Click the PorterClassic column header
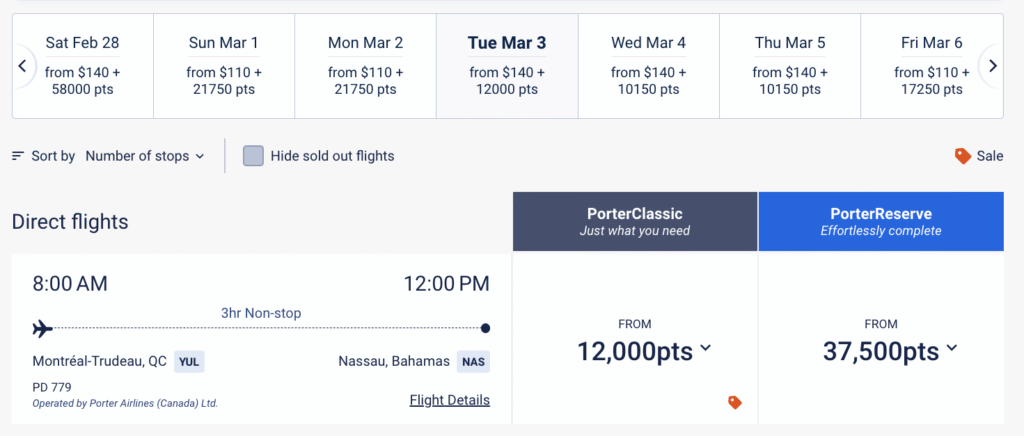This screenshot has width=1024, height=436. pos(635,221)
